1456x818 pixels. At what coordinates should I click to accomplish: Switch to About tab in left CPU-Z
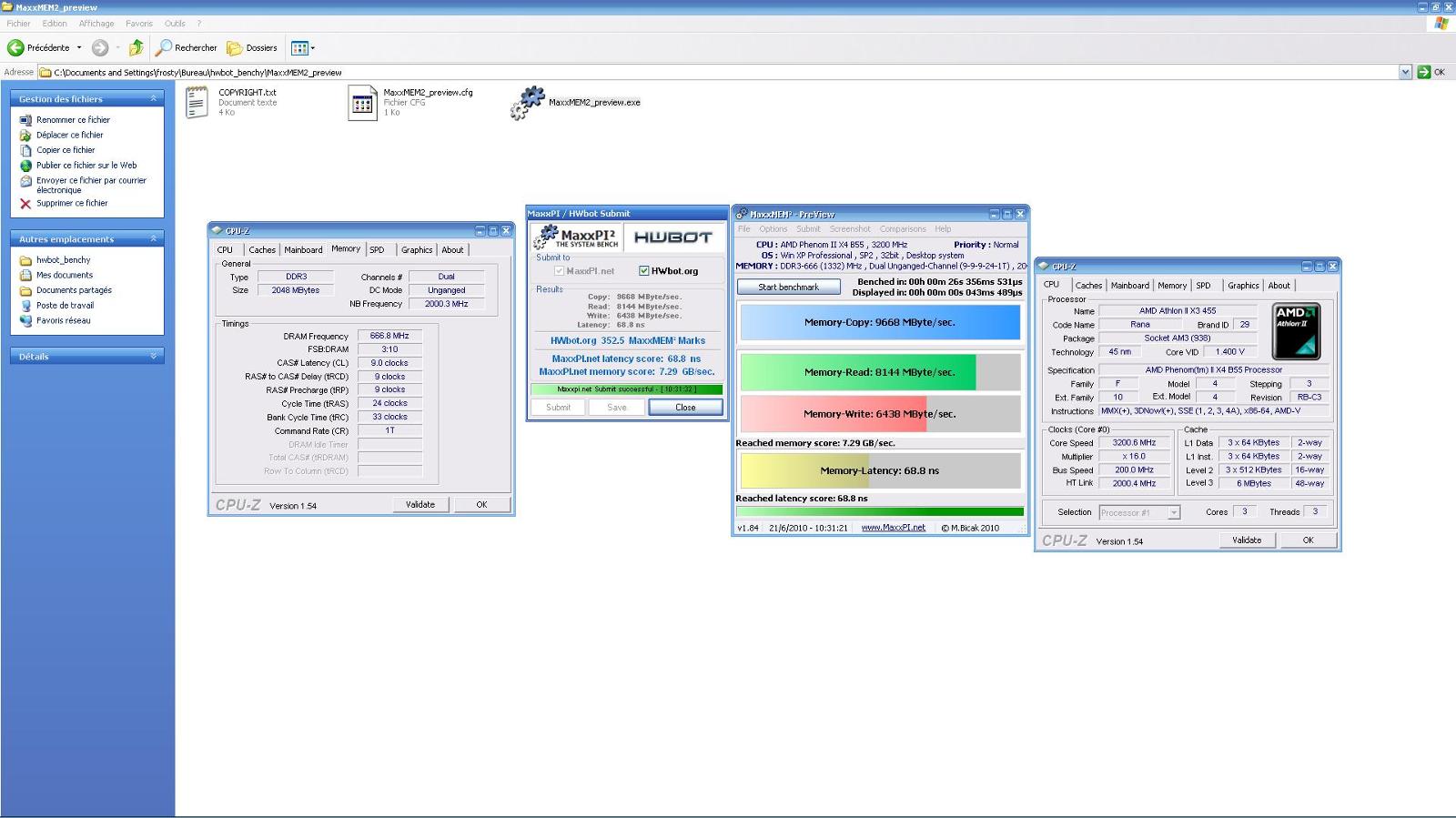point(452,249)
